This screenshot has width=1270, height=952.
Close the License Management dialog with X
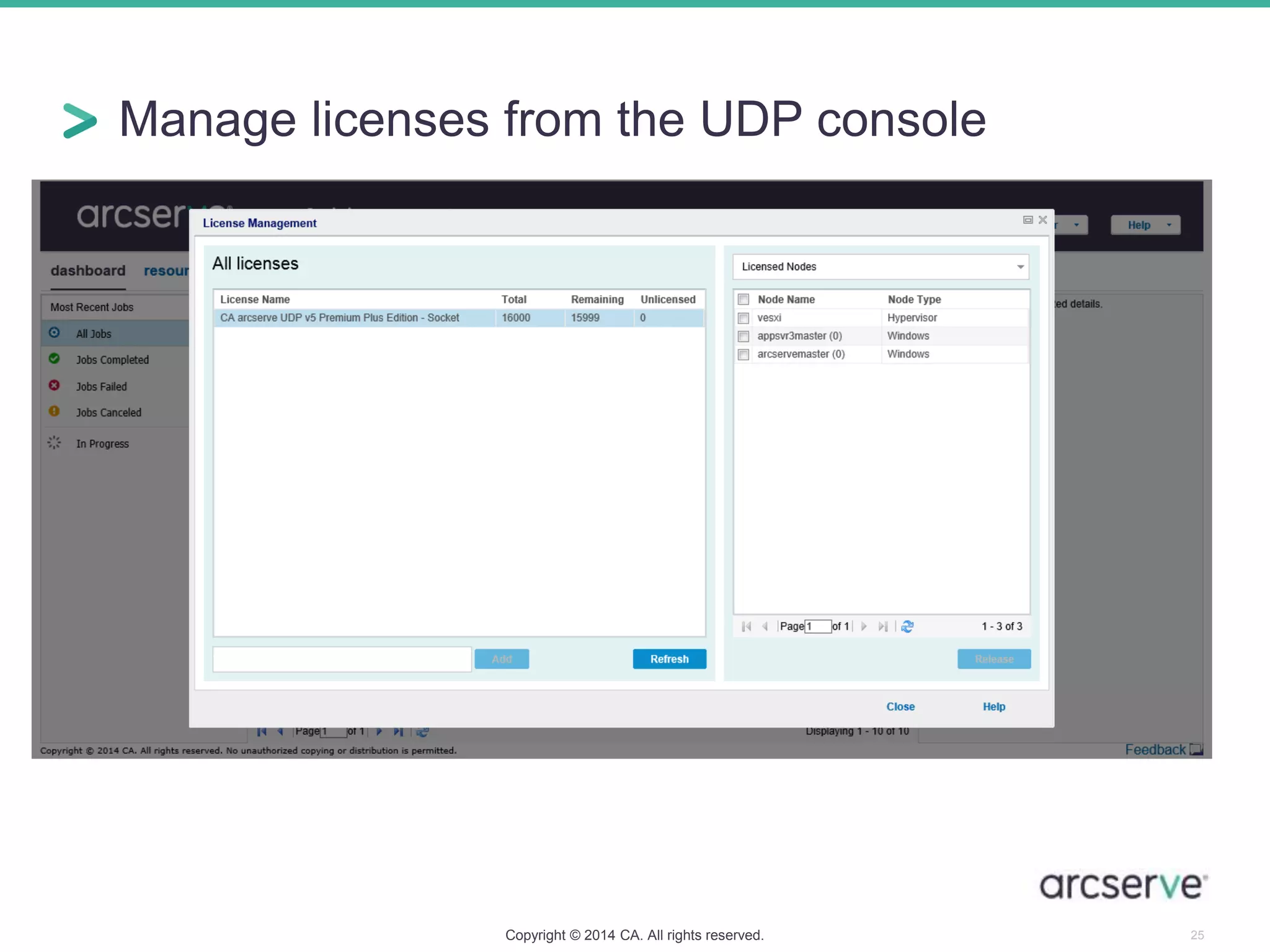point(1042,220)
